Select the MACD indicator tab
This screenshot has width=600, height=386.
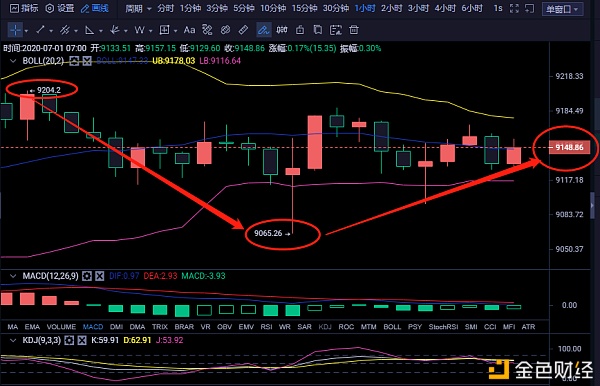93,327
